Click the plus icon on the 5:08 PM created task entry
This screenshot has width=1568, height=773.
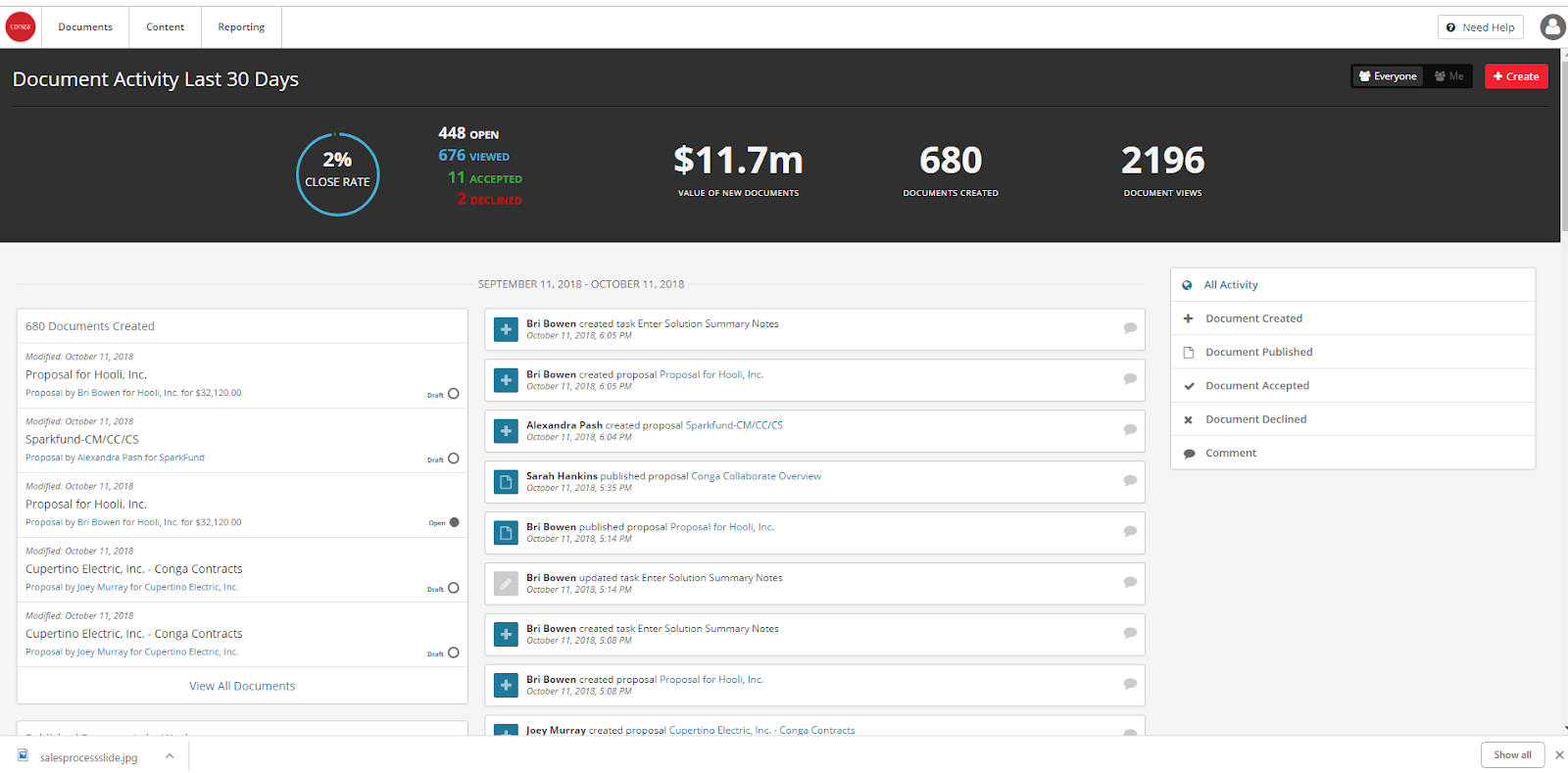pyautogui.click(x=506, y=635)
